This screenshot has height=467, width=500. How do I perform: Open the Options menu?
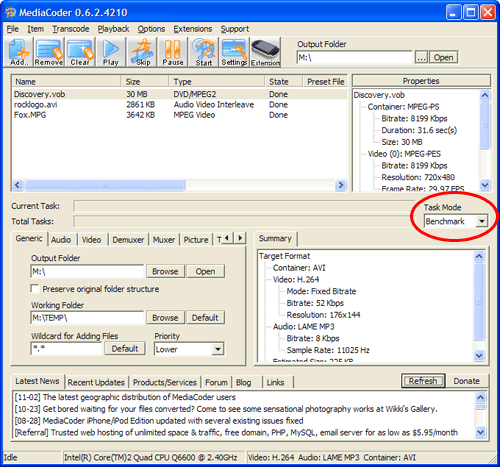(x=151, y=29)
